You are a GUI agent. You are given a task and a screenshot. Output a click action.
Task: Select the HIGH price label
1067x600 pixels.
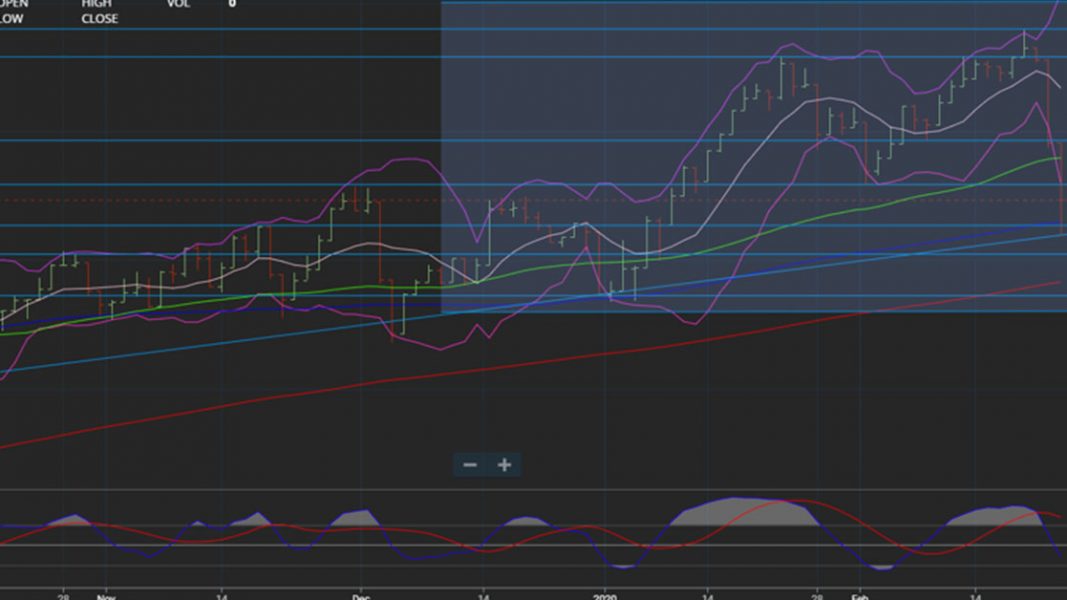(97, 4)
